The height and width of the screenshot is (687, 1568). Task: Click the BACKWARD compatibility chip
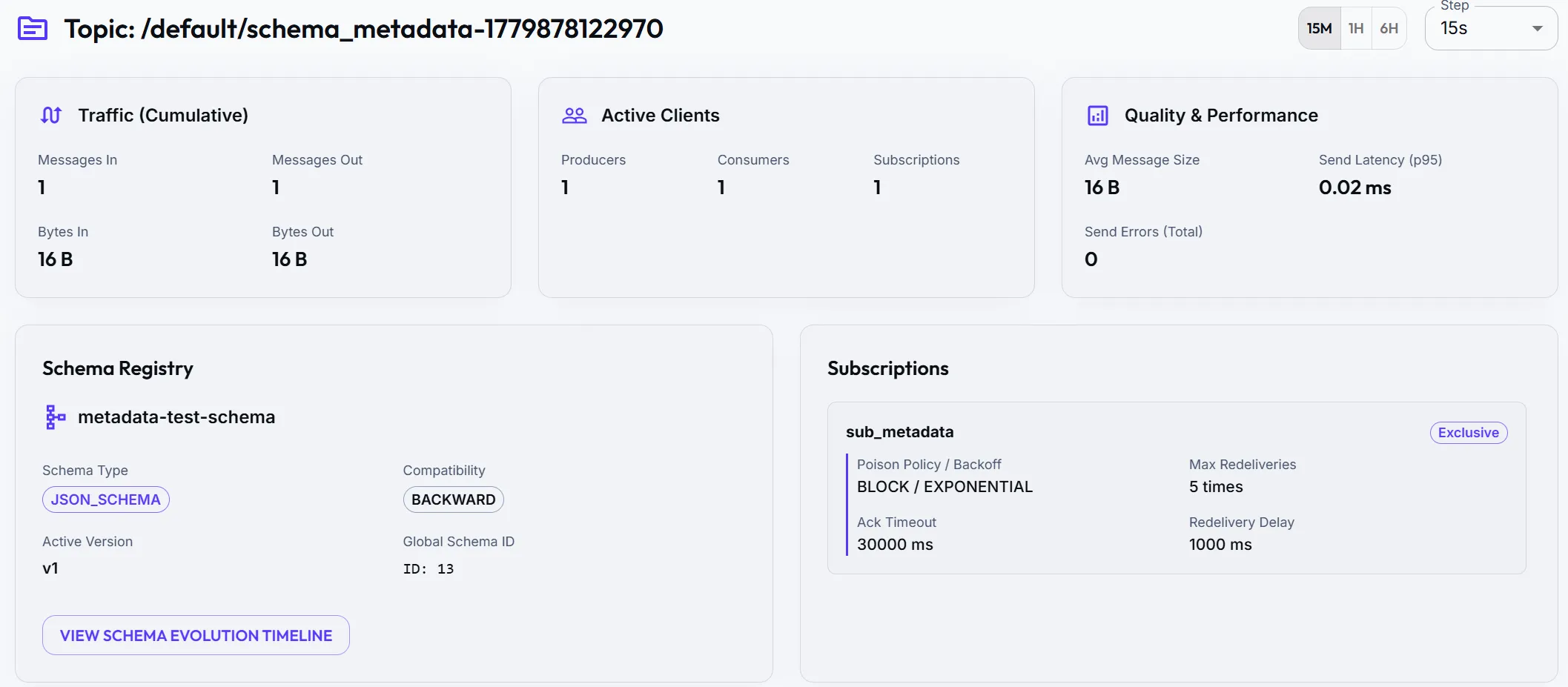tap(454, 500)
